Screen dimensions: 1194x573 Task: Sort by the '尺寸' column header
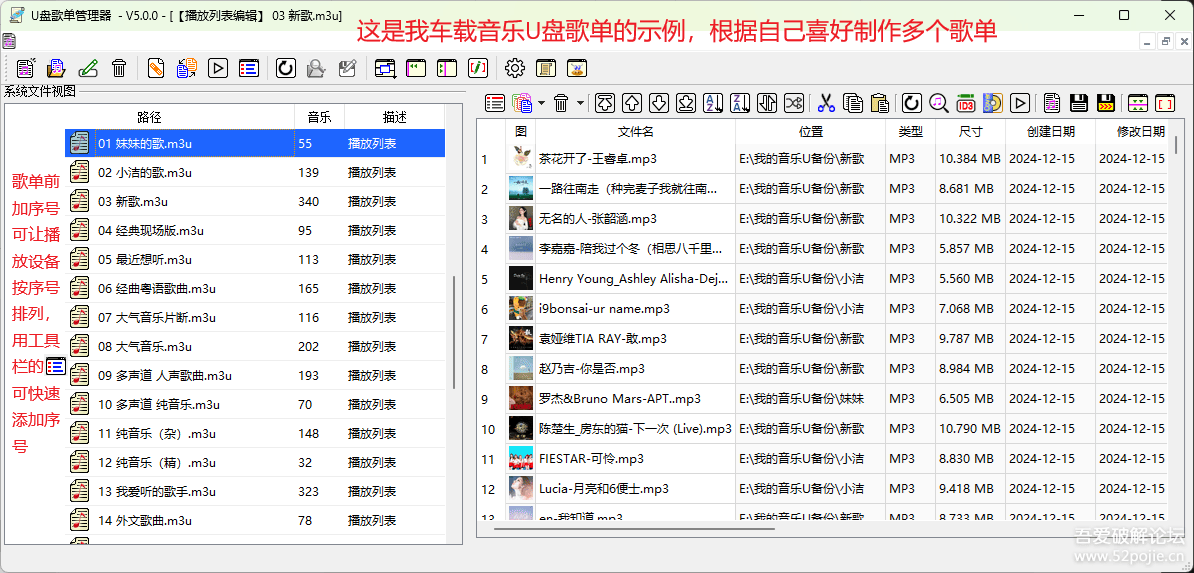(x=971, y=132)
